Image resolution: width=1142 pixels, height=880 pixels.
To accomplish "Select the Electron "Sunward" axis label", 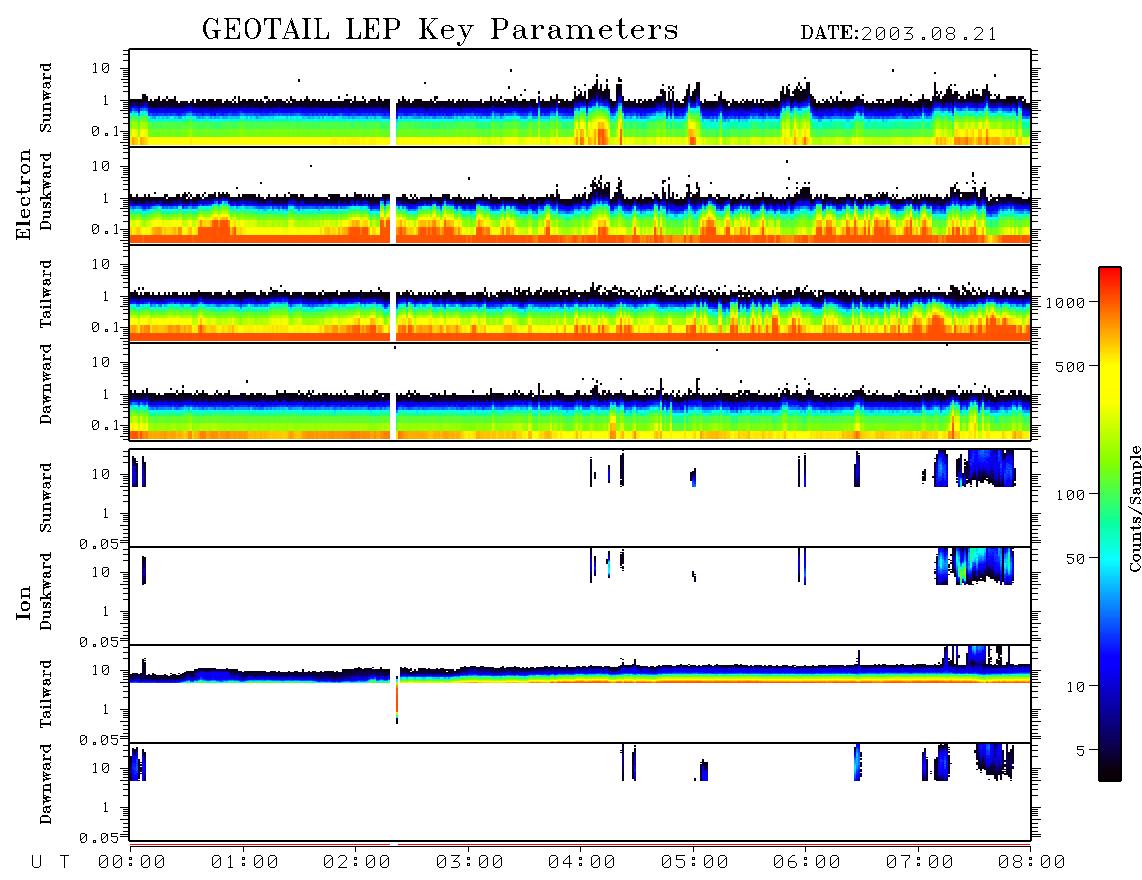I will [46, 98].
